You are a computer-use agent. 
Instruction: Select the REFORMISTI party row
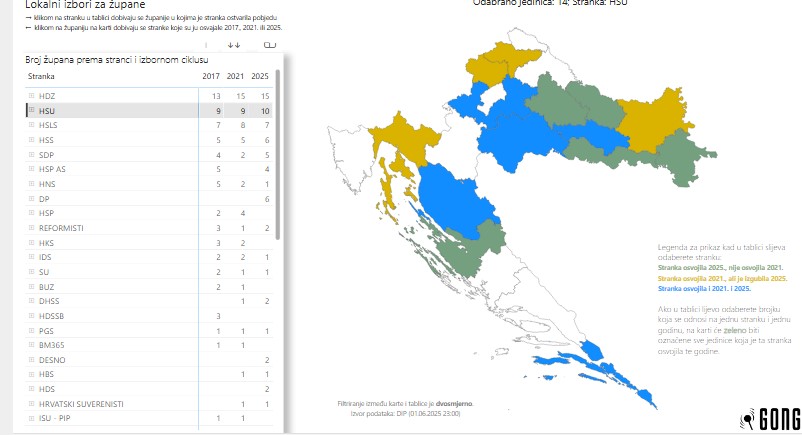61,228
